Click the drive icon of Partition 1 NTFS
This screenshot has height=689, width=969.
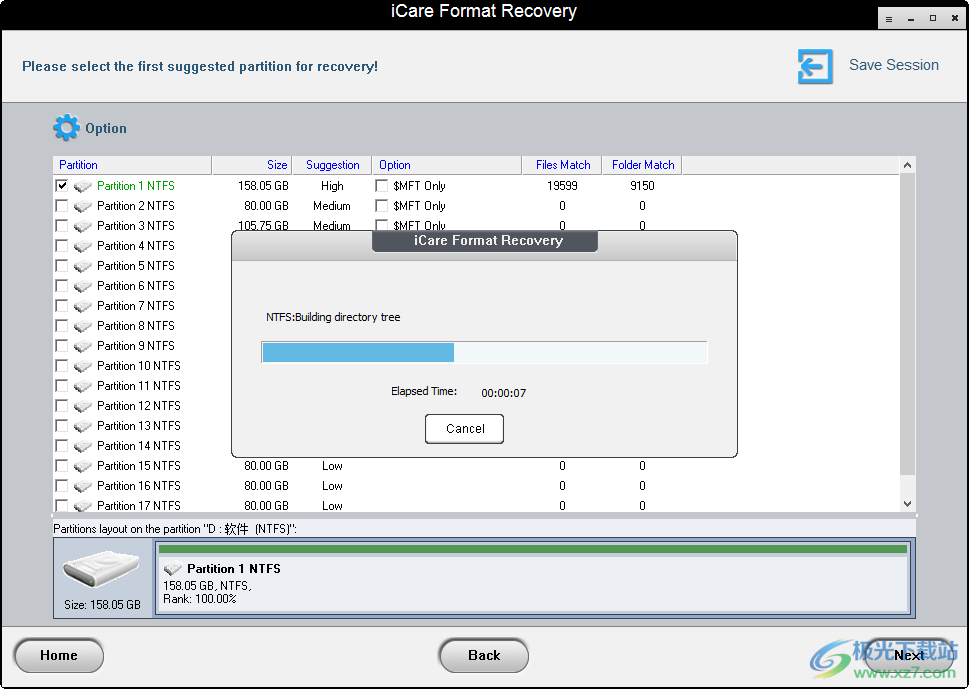(83, 186)
